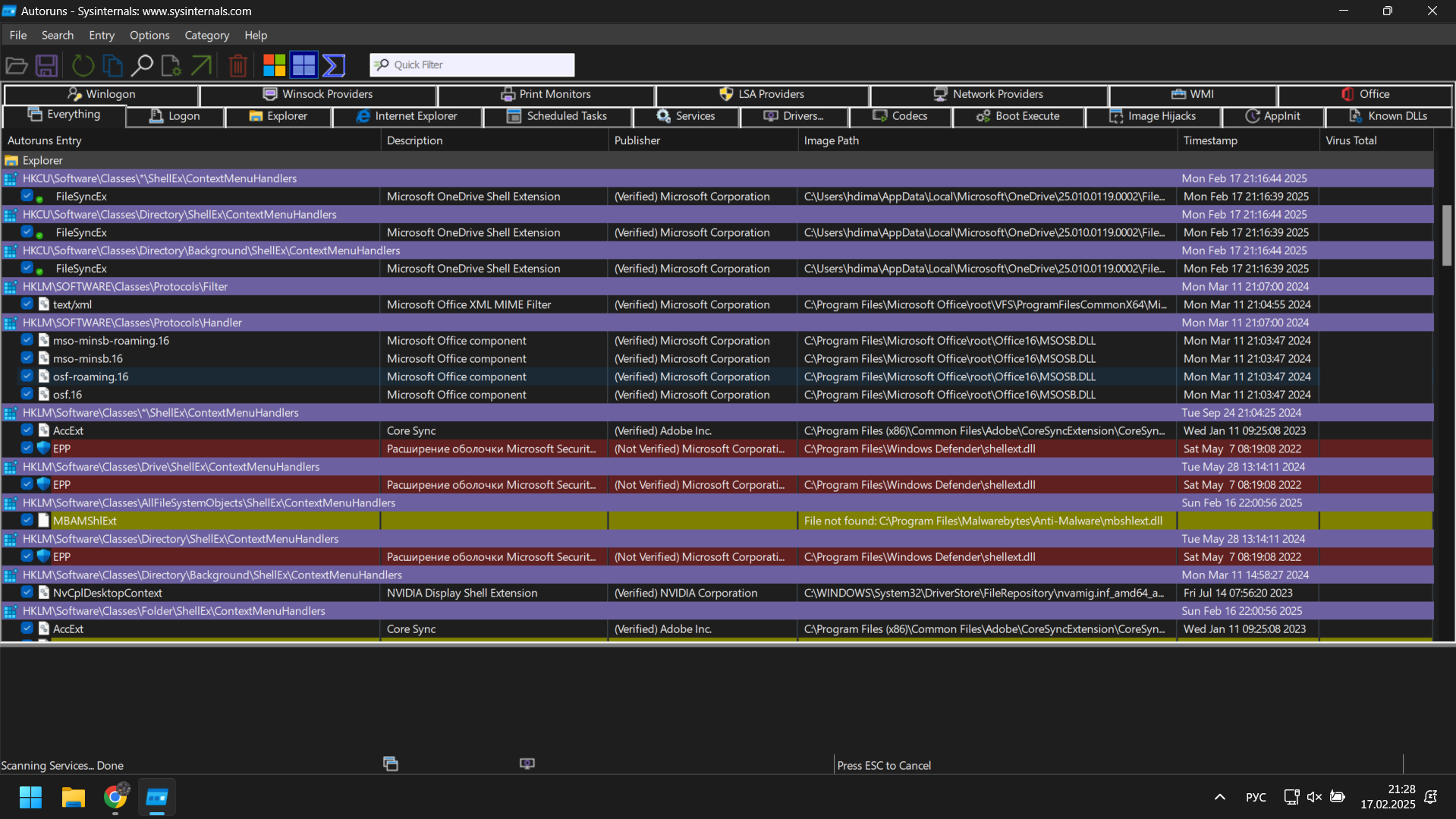Select the HKLM AllFileSystemObjects ContextMenuHandlers key row
Image resolution: width=1456 pixels, height=819 pixels.
point(717,502)
